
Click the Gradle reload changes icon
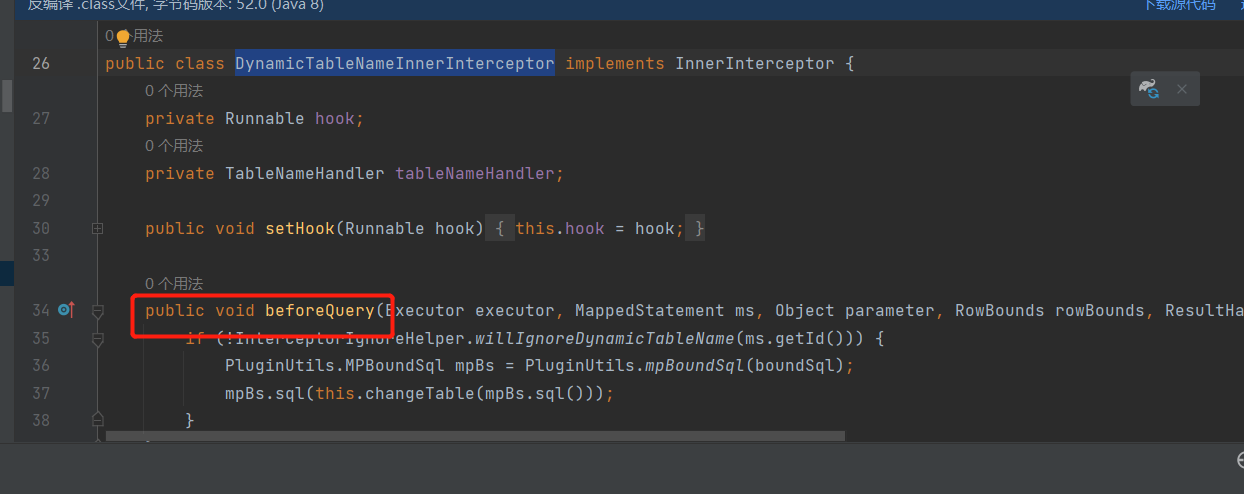pos(1149,89)
